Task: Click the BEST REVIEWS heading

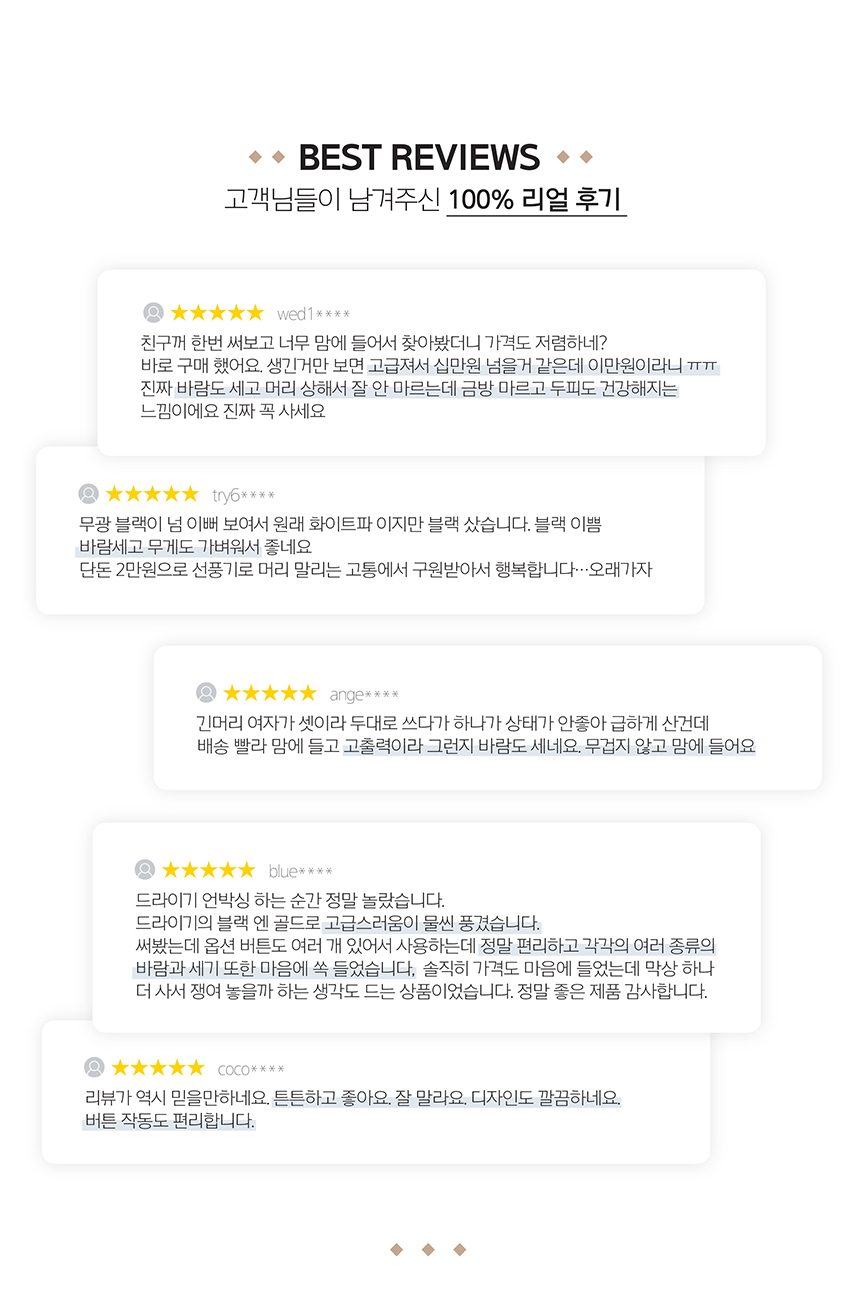Action: point(419,157)
